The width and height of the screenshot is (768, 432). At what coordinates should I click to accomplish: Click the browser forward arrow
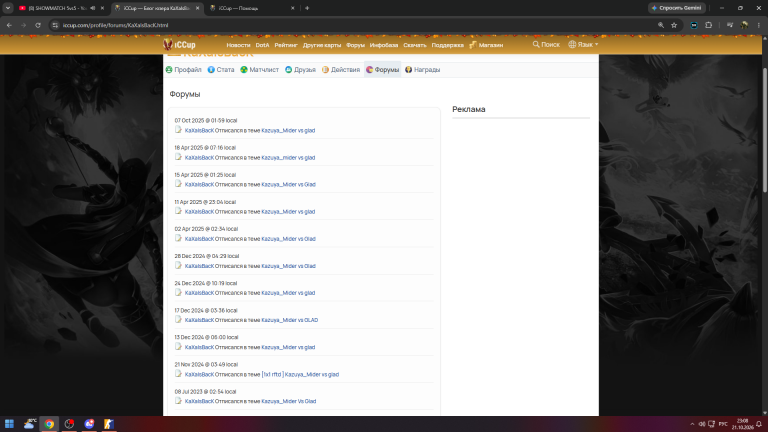pos(23,25)
